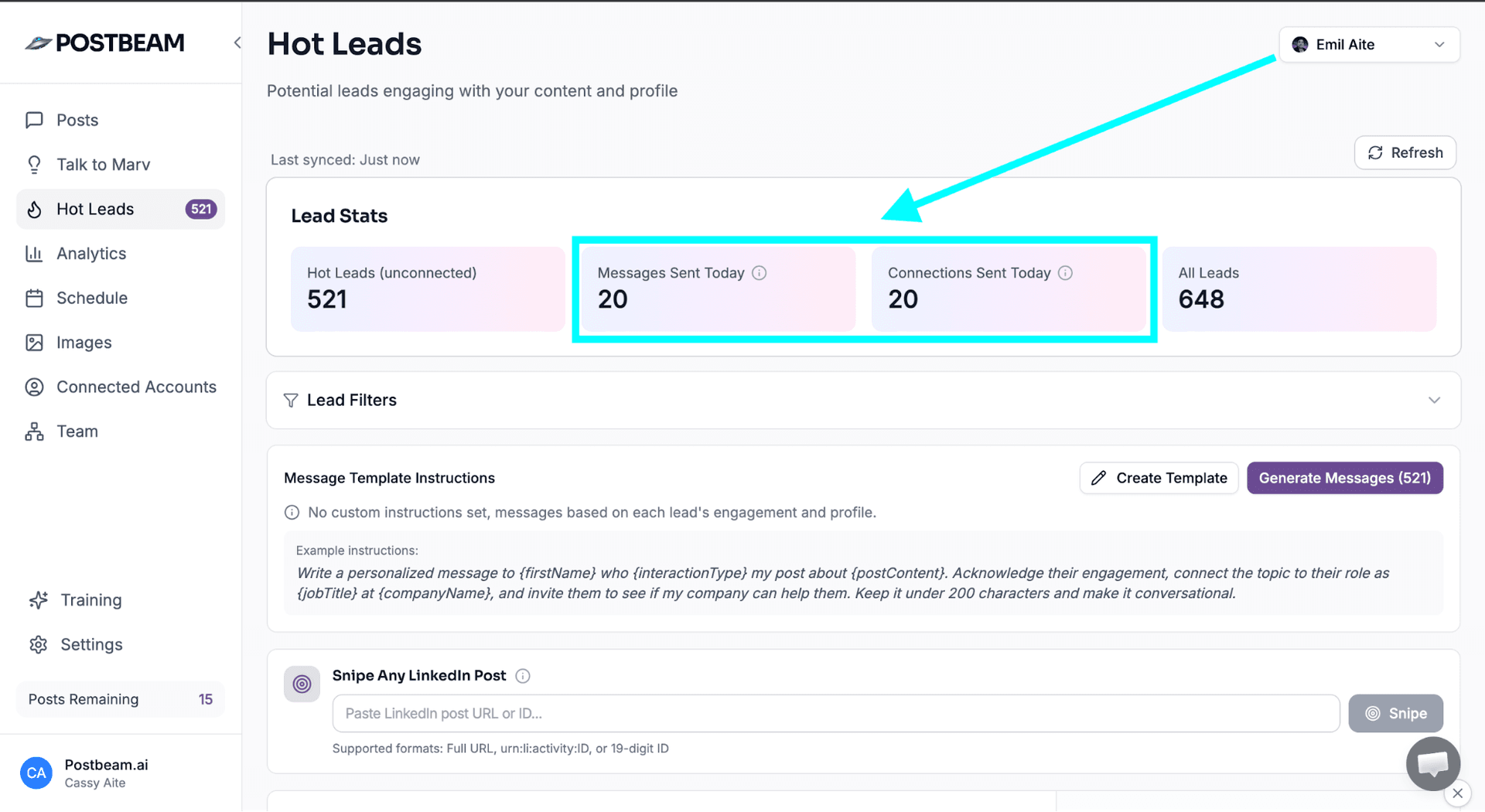Select Talk to Marv
The height and width of the screenshot is (812, 1485).
(103, 164)
